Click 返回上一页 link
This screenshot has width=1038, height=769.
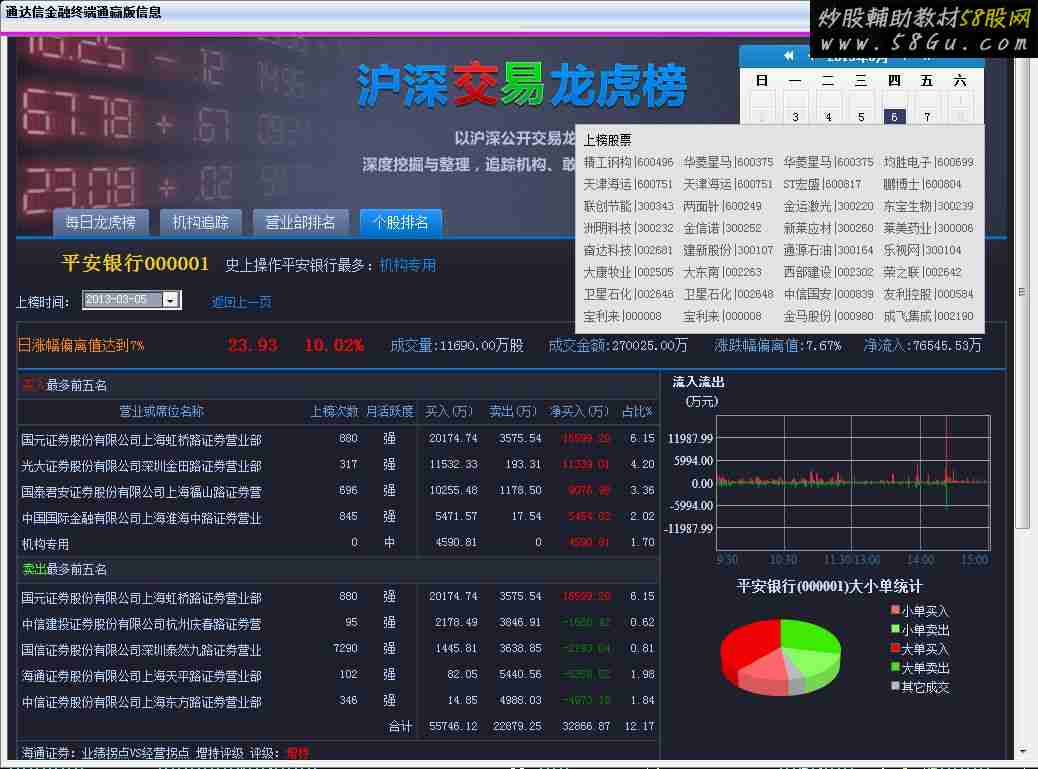tap(242, 302)
